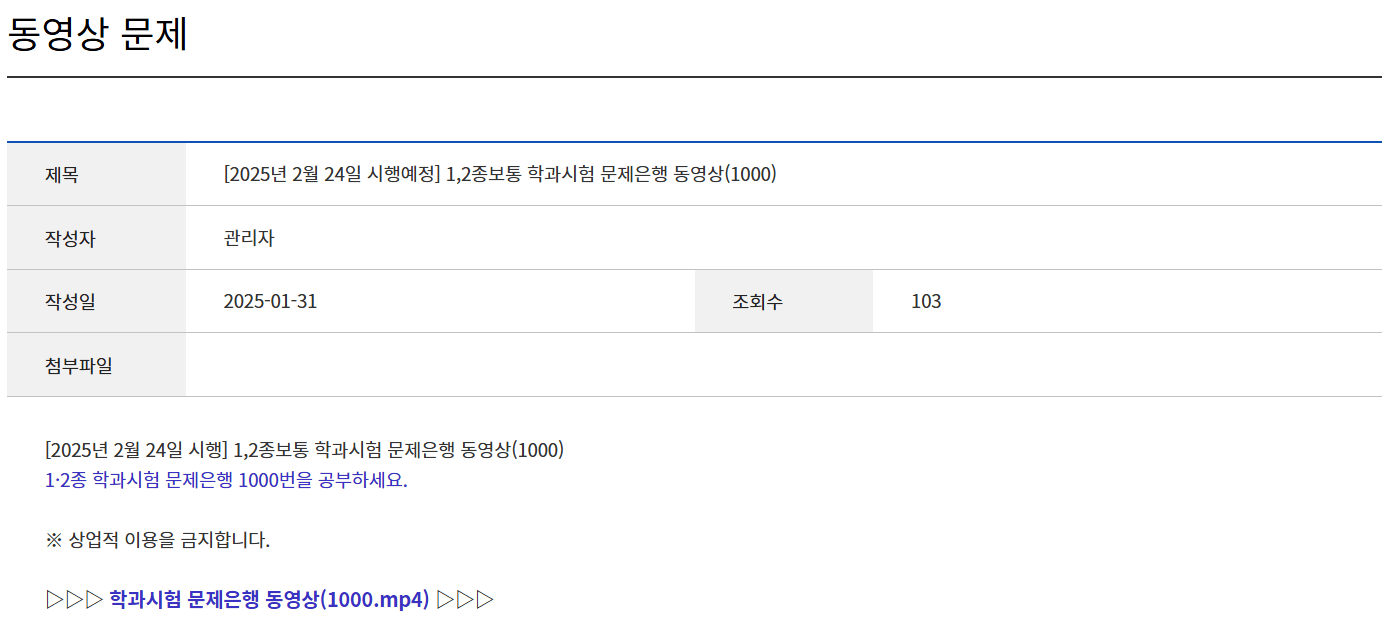The height and width of the screenshot is (621, 1398).
Task: Click the blue text 1·2종 학과시험 문제은행 1000번을 공부하세요
Action: 226,480
